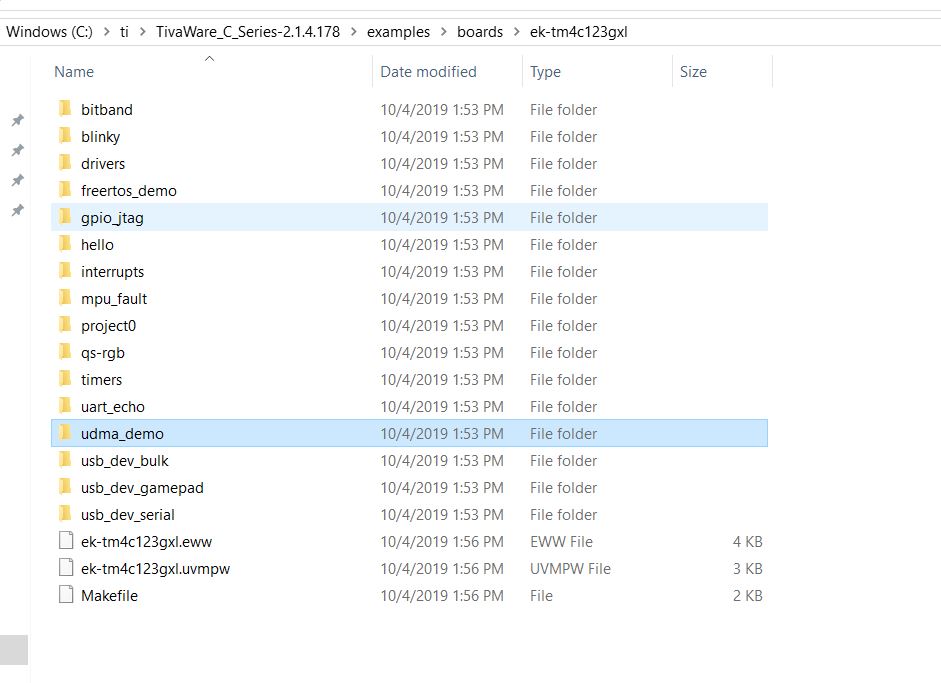The width and height of the screenshot is (941, 683).
Task: Select the Makefile file name
Action: tap(109, 596)
